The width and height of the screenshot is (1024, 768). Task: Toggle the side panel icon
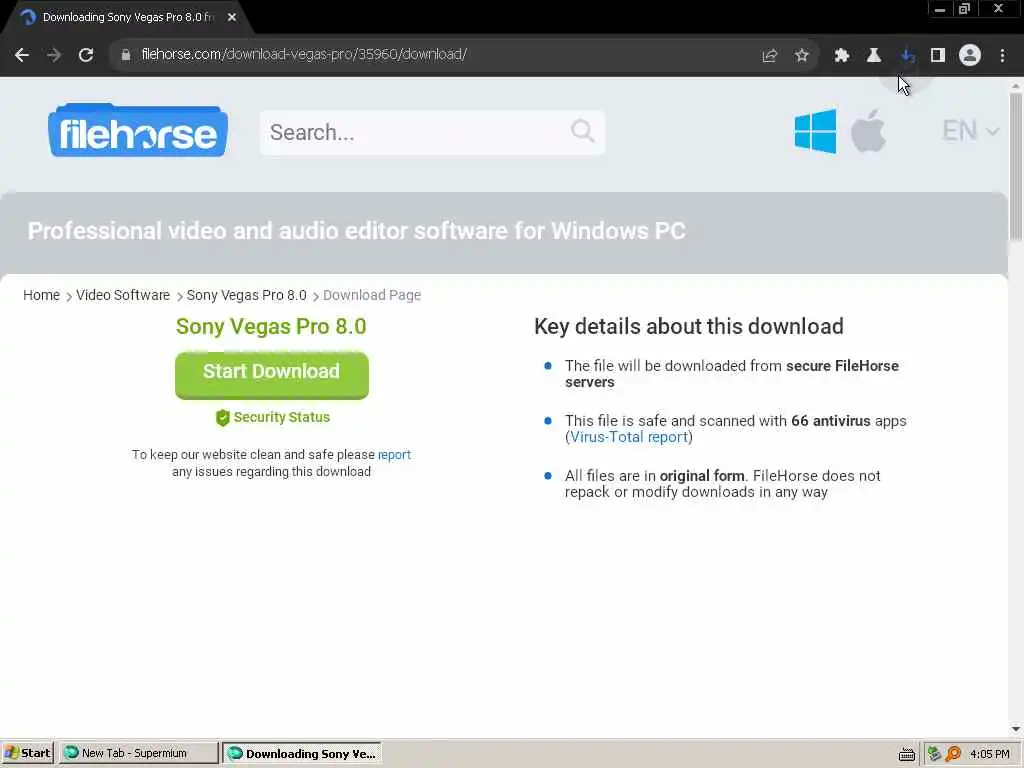938,56
